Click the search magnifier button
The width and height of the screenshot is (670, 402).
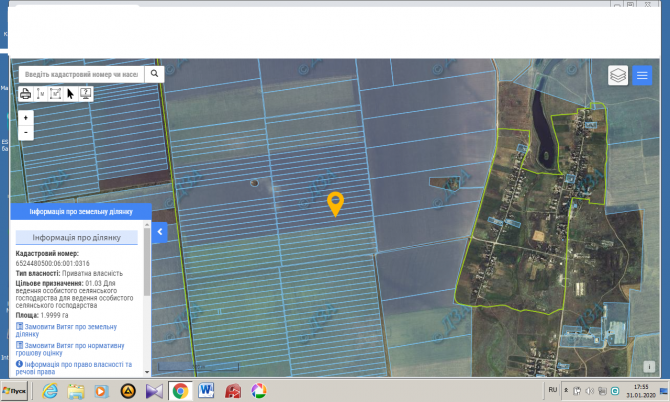[x=155, y=74]
